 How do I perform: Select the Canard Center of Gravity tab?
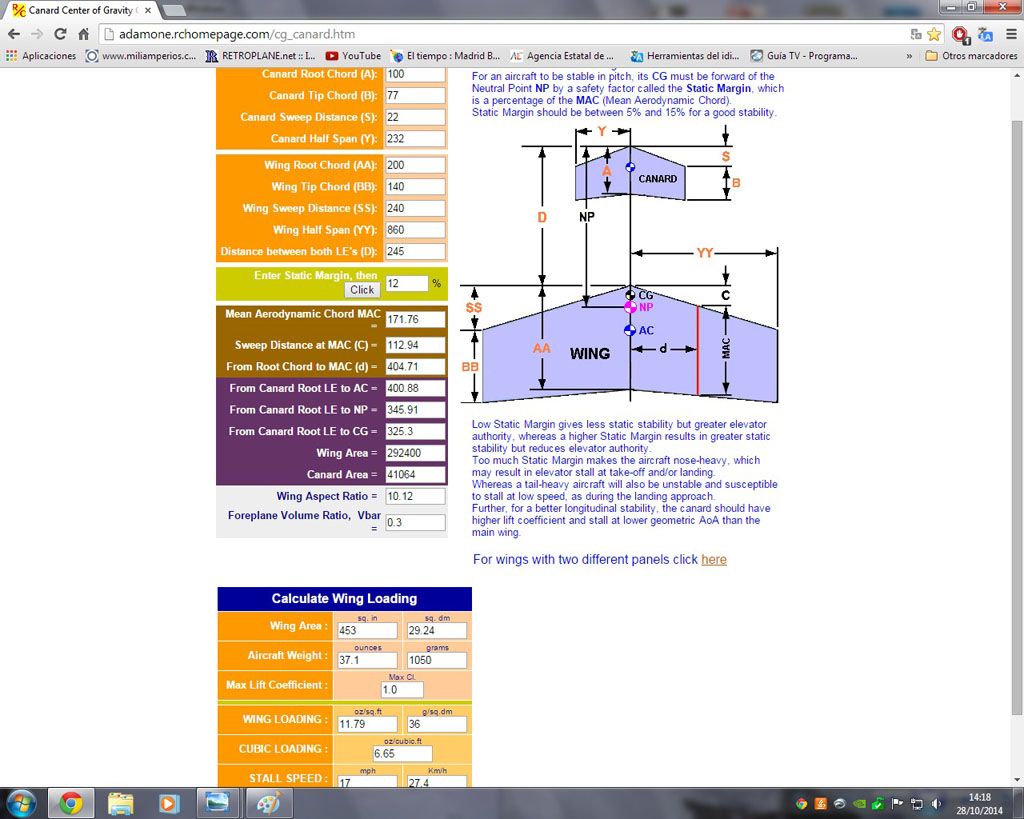80,10
